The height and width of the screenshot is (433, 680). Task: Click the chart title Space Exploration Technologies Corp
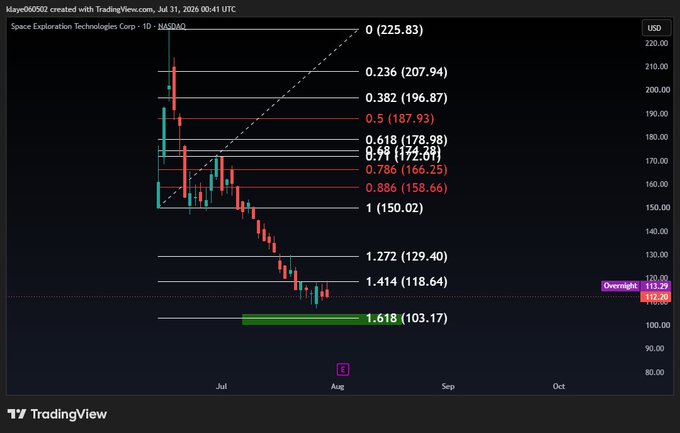(73, 26)
